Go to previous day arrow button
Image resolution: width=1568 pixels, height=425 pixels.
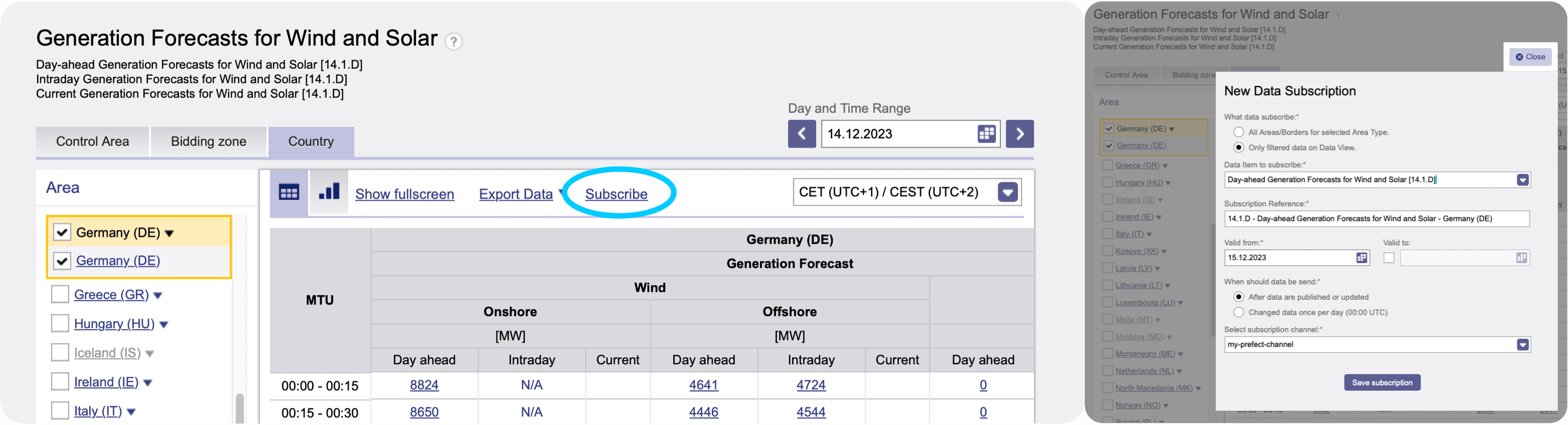point(802,134)
